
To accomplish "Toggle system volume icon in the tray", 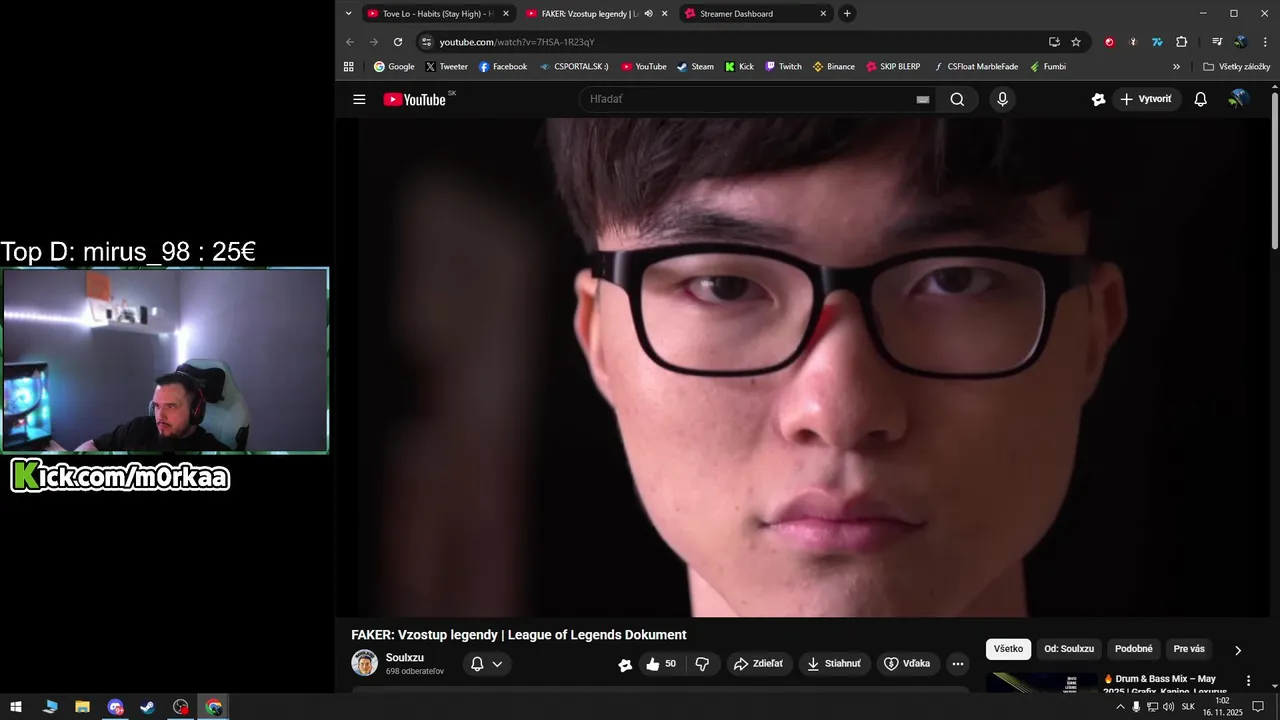I will 1168,707.
